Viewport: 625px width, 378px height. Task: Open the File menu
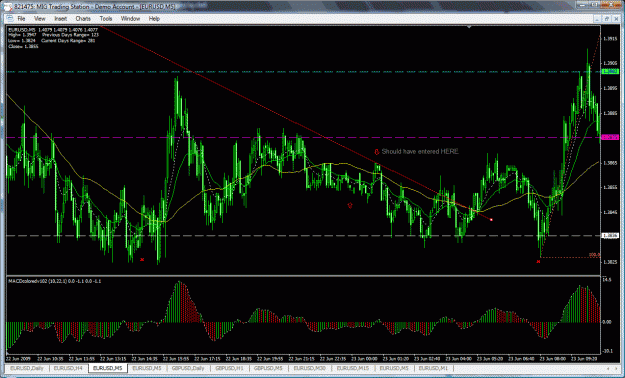21,19
